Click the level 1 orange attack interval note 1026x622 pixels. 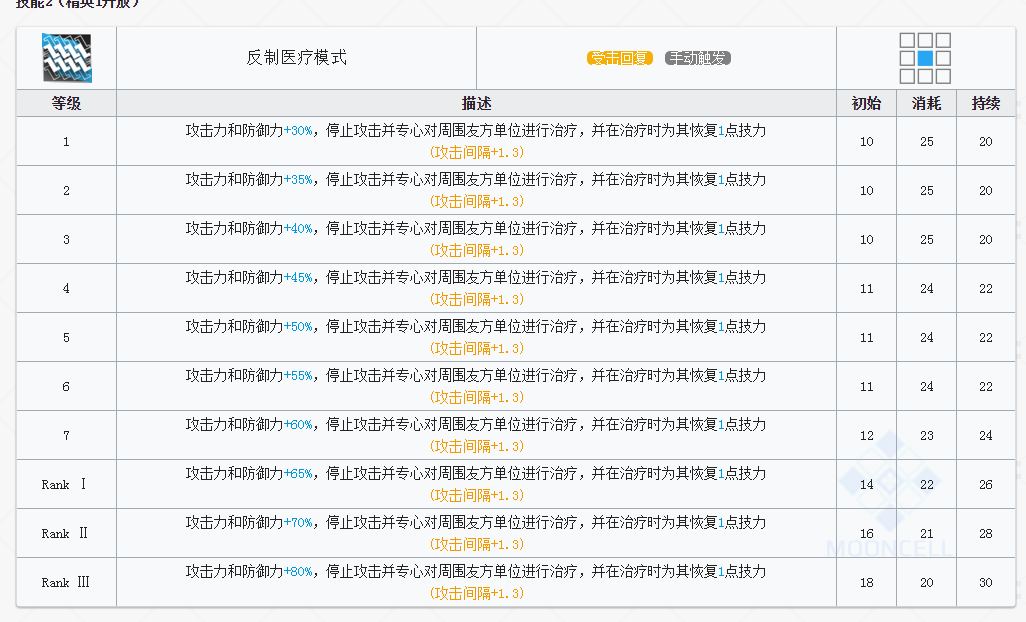click(x=476, y=152)
